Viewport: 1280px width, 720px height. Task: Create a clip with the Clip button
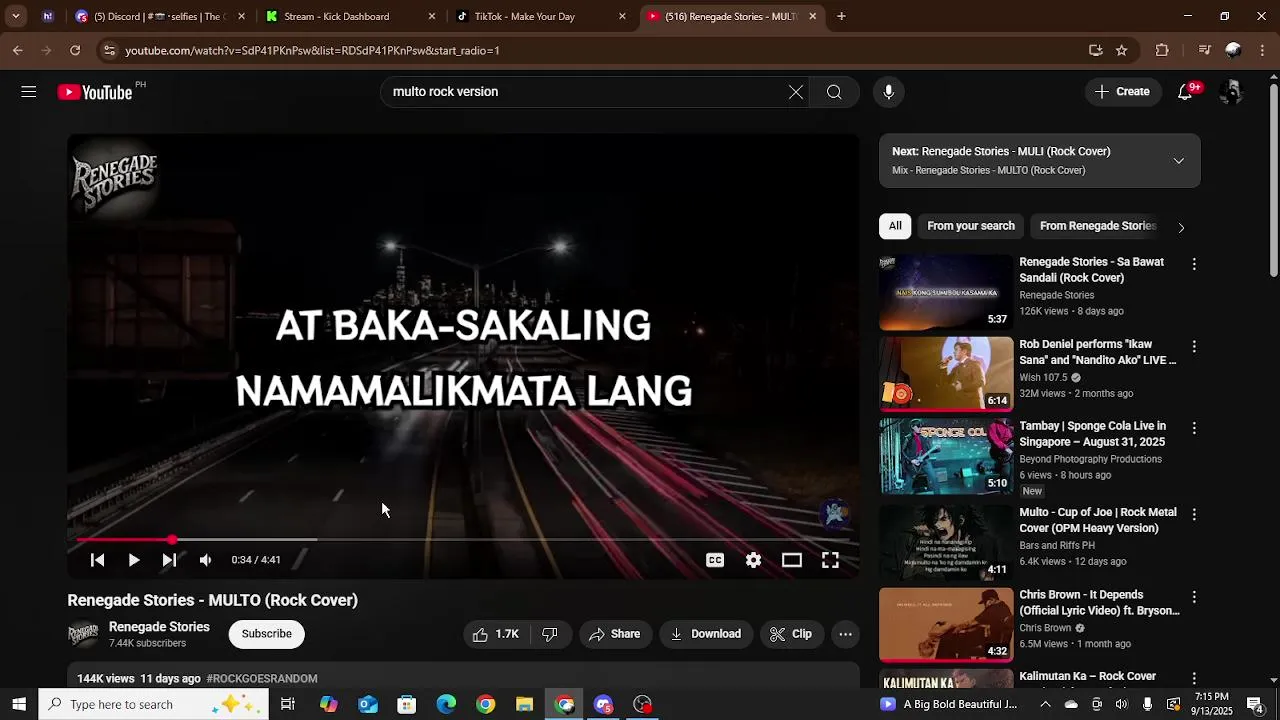coord(791,634)
